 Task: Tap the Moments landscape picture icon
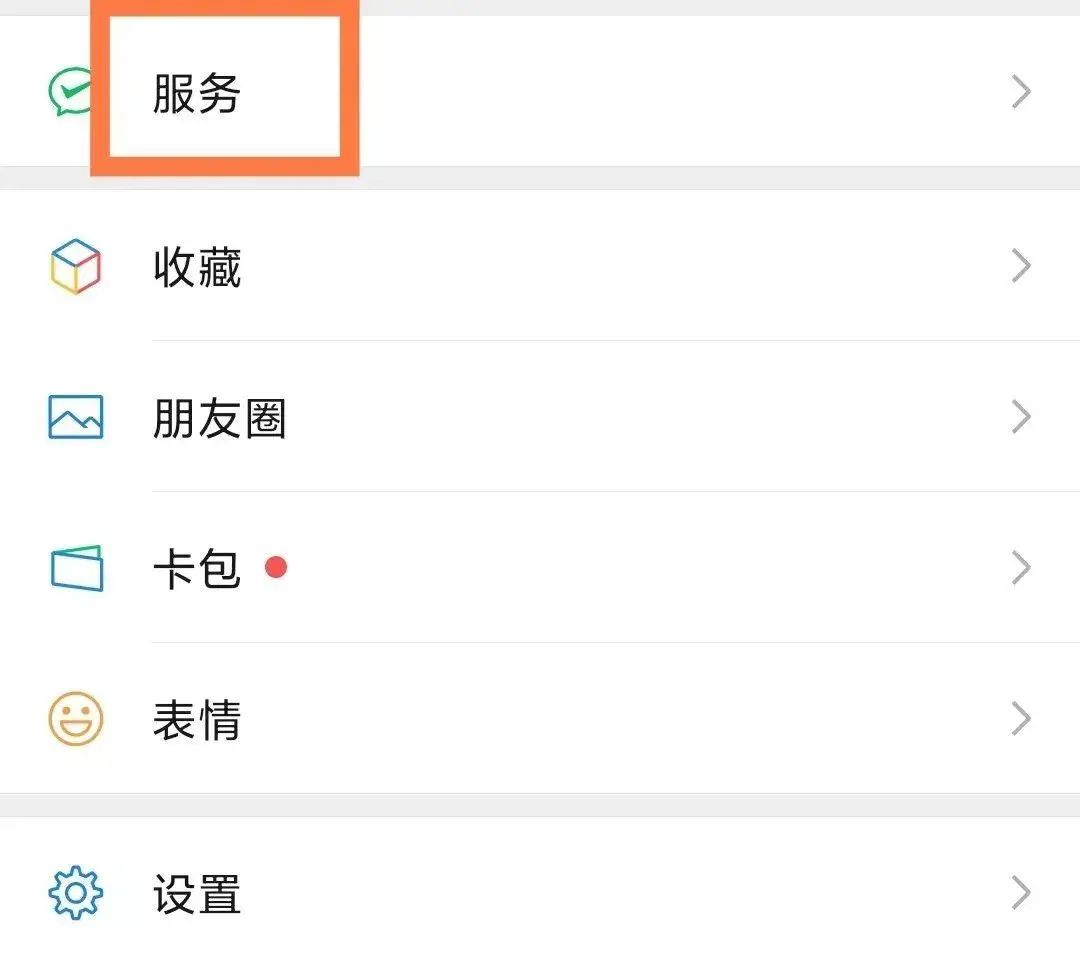[76, 417]
